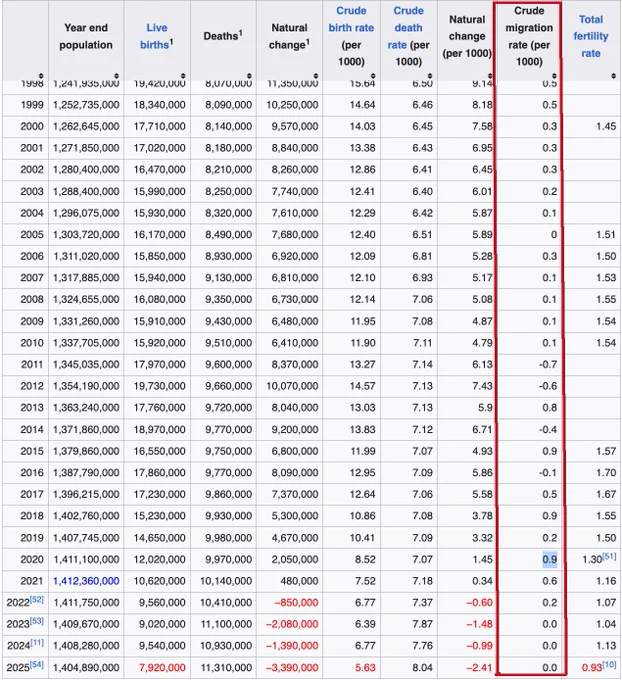The image size is (622, 680).
Task: Open the Crude birth rate header link
Action: coord(351,19)
